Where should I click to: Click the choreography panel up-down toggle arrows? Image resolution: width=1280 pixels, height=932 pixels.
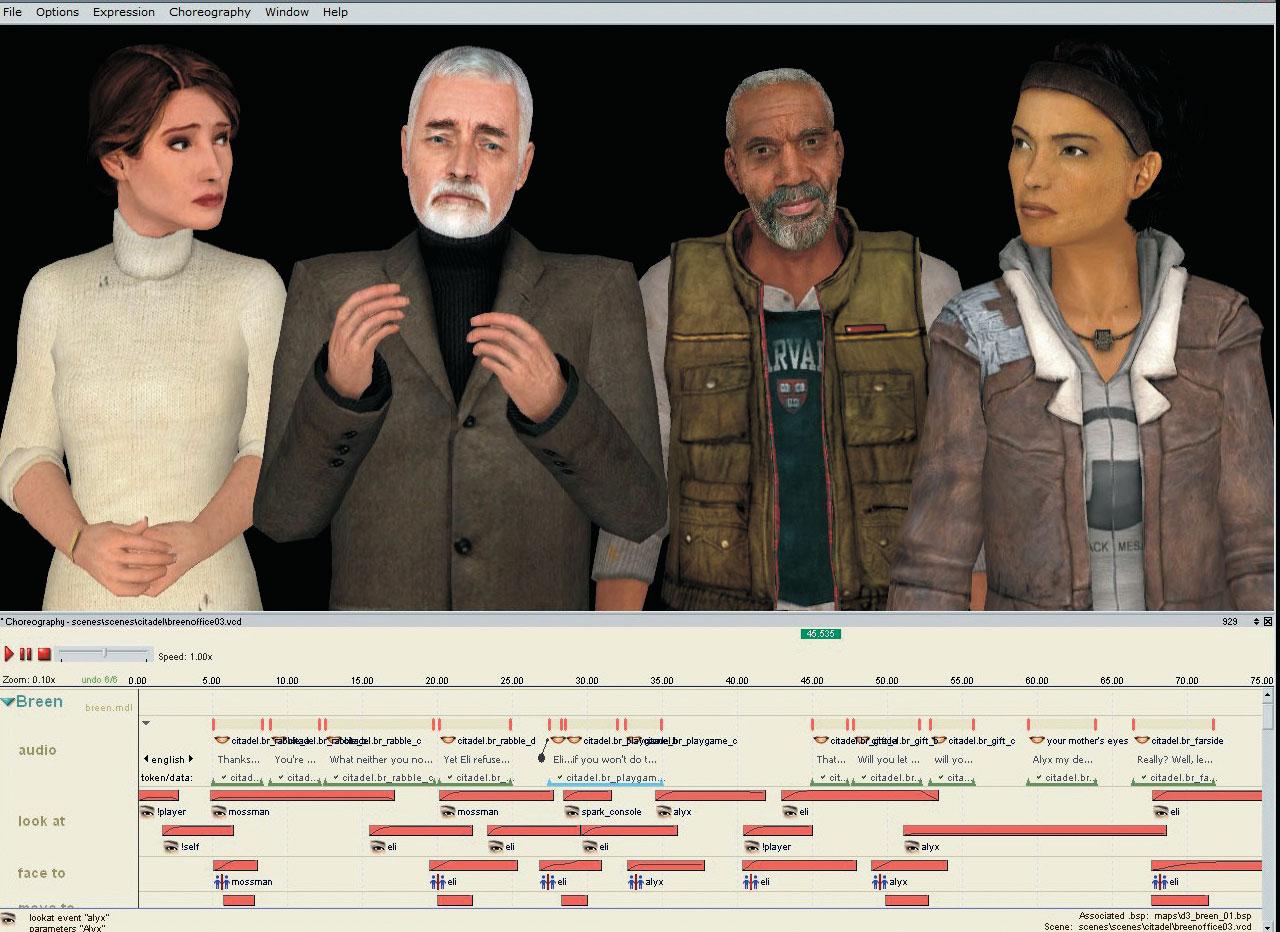tap(1257, 621)
